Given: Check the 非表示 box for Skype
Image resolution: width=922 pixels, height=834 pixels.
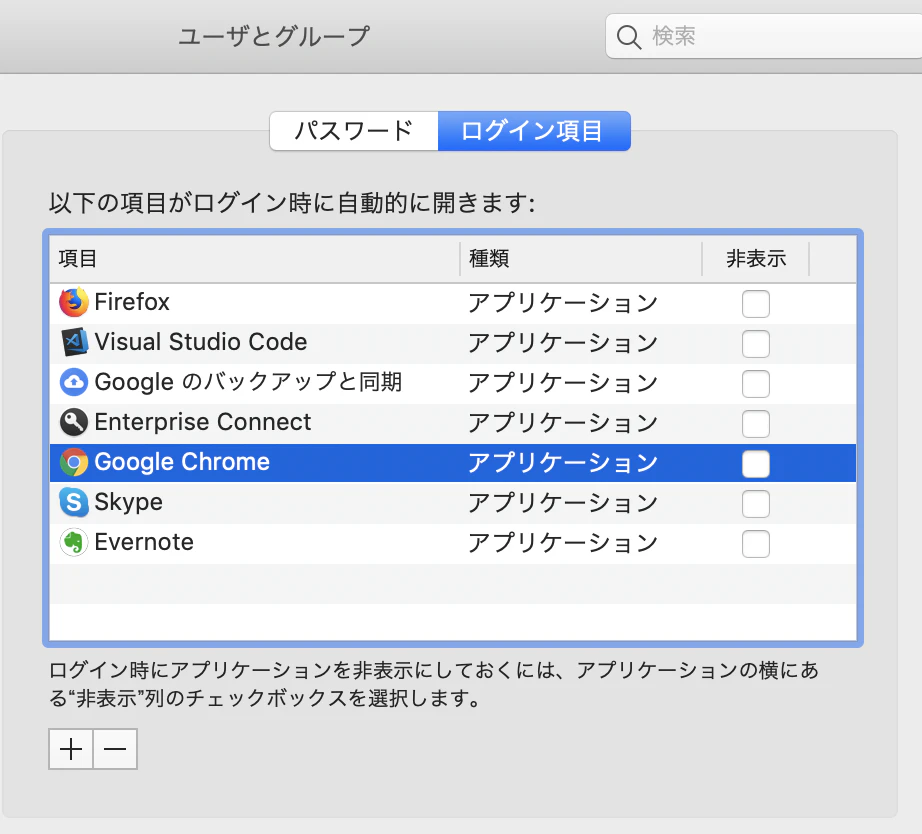Looking at the screenshot, I should [x=755, y=503].
